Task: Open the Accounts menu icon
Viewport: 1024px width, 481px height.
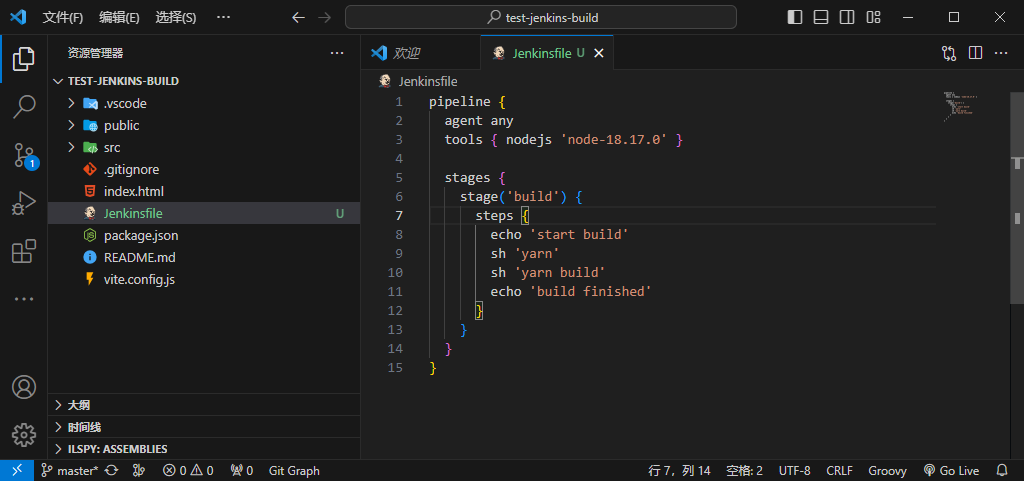Action: click(24, 387)
